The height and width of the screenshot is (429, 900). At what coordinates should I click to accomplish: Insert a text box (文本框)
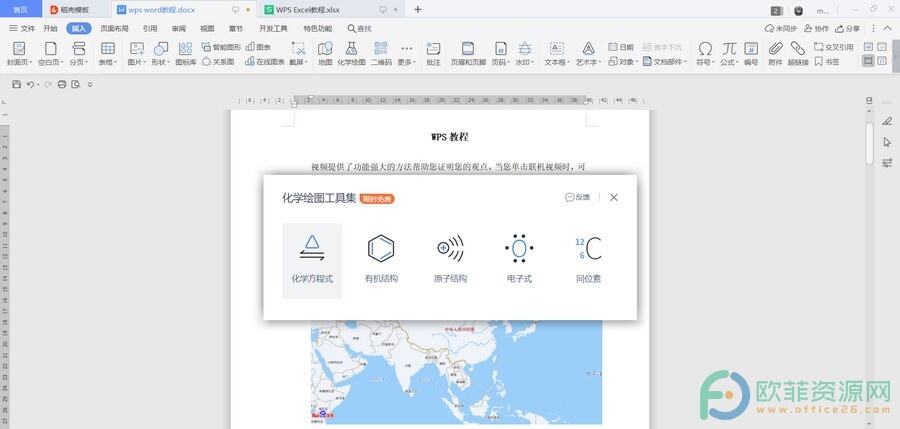pos(557,53)
